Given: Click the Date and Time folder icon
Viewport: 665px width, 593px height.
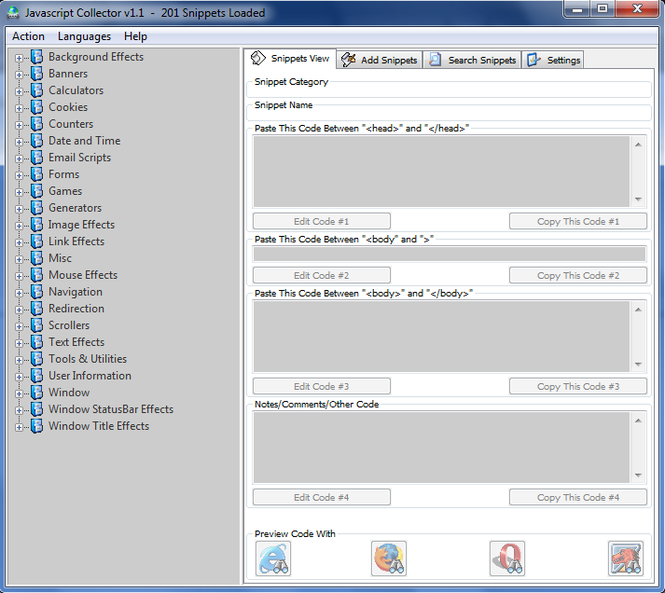Looking at the screenshot, I should [x=37, y=141].
